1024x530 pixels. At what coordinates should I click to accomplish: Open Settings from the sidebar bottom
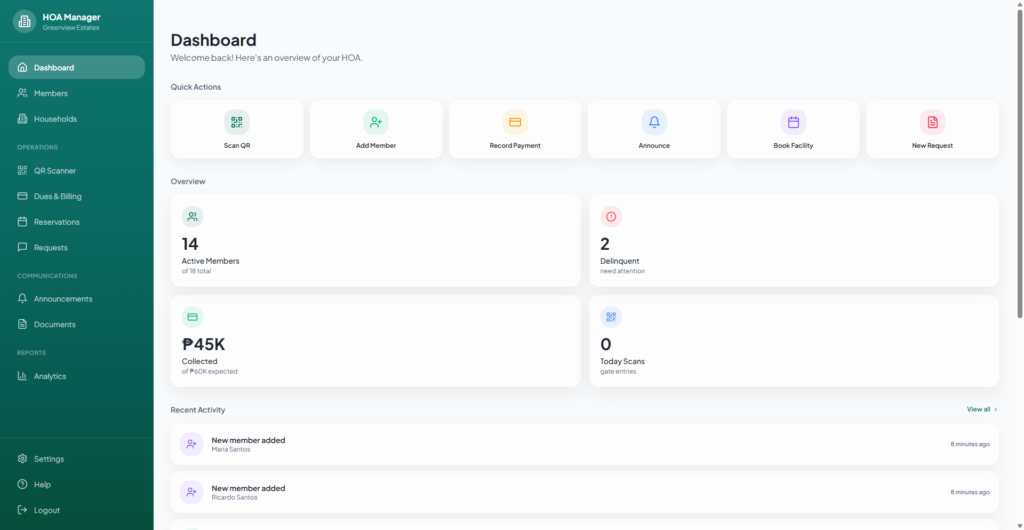48,459
